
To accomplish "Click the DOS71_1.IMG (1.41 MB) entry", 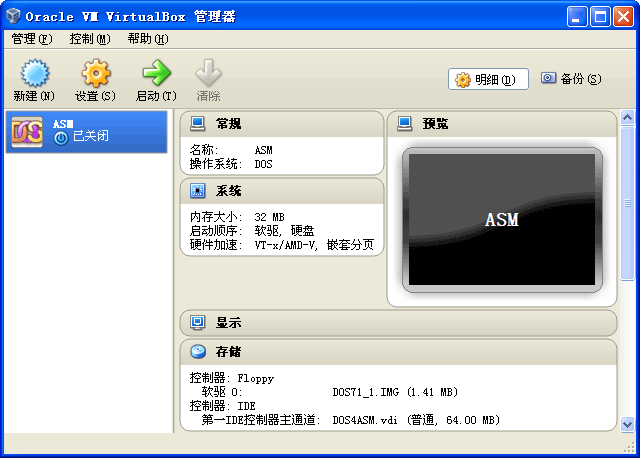I will click(395, 392).
